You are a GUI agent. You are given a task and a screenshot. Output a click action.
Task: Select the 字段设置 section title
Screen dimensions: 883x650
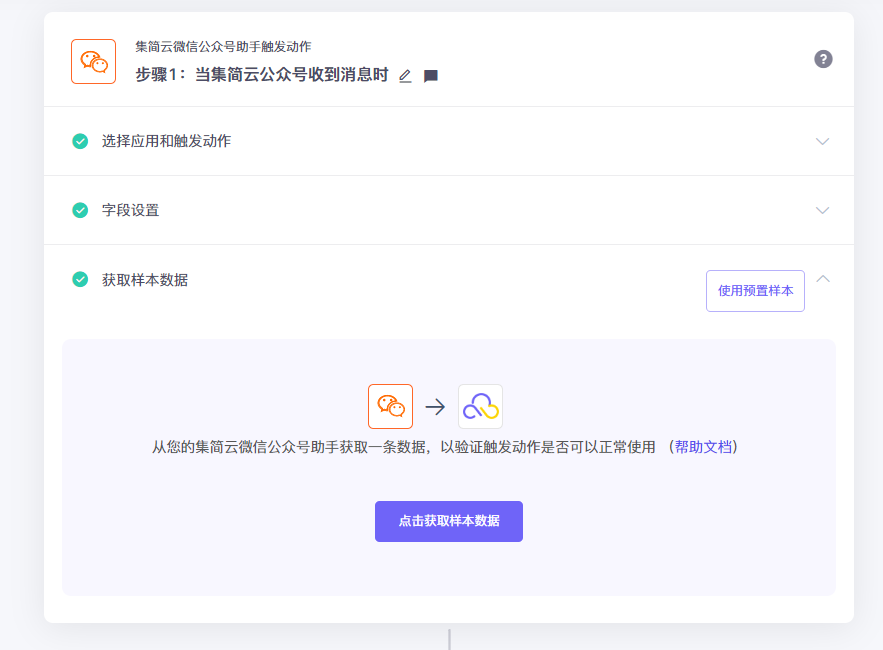(x=130, y=210)
